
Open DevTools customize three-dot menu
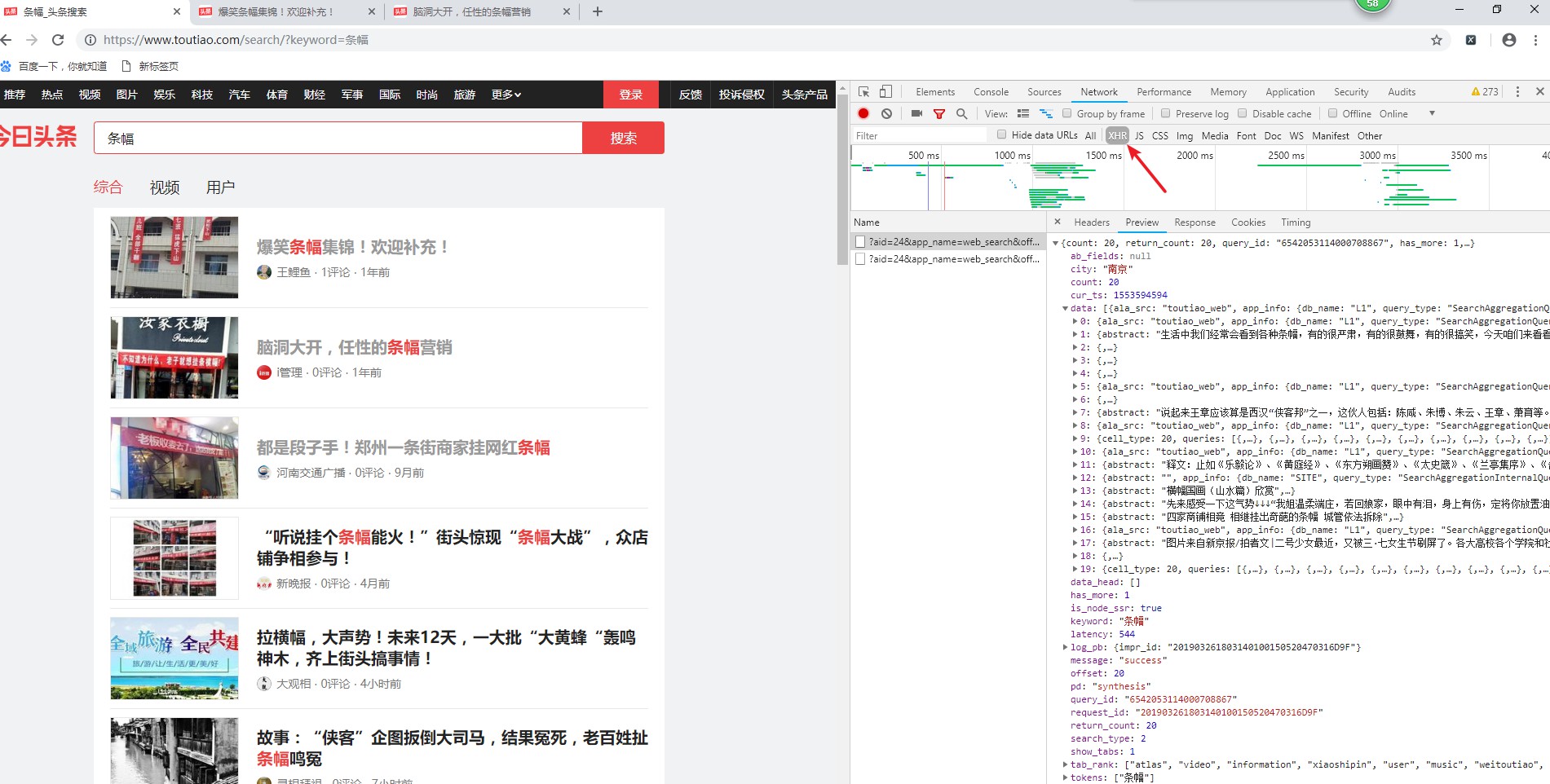[1517, 91]
